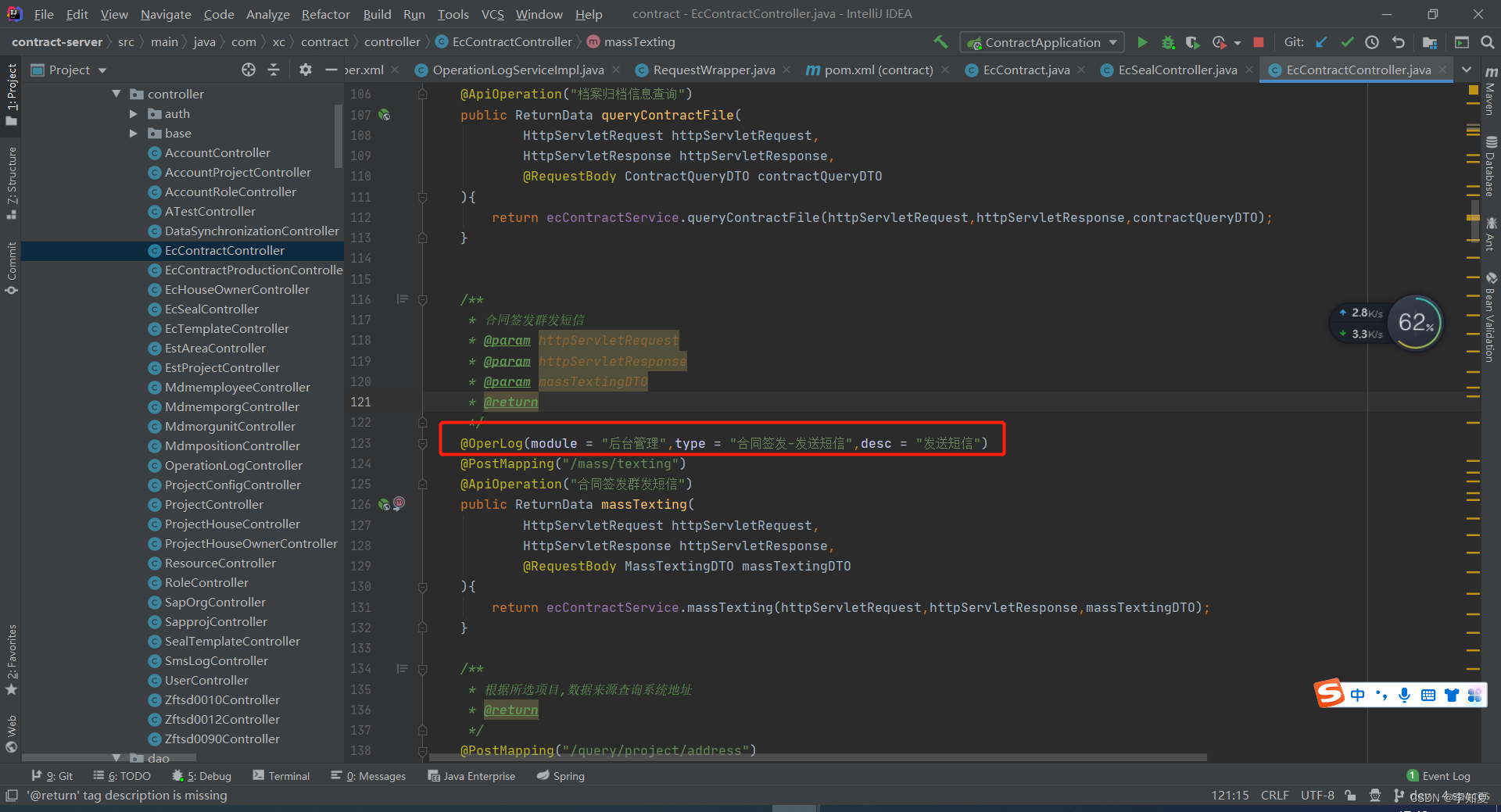Viewport: 1501px width, 812px height.
Task: Open project structure icon in toolbar
Action: coord(1430,42)
